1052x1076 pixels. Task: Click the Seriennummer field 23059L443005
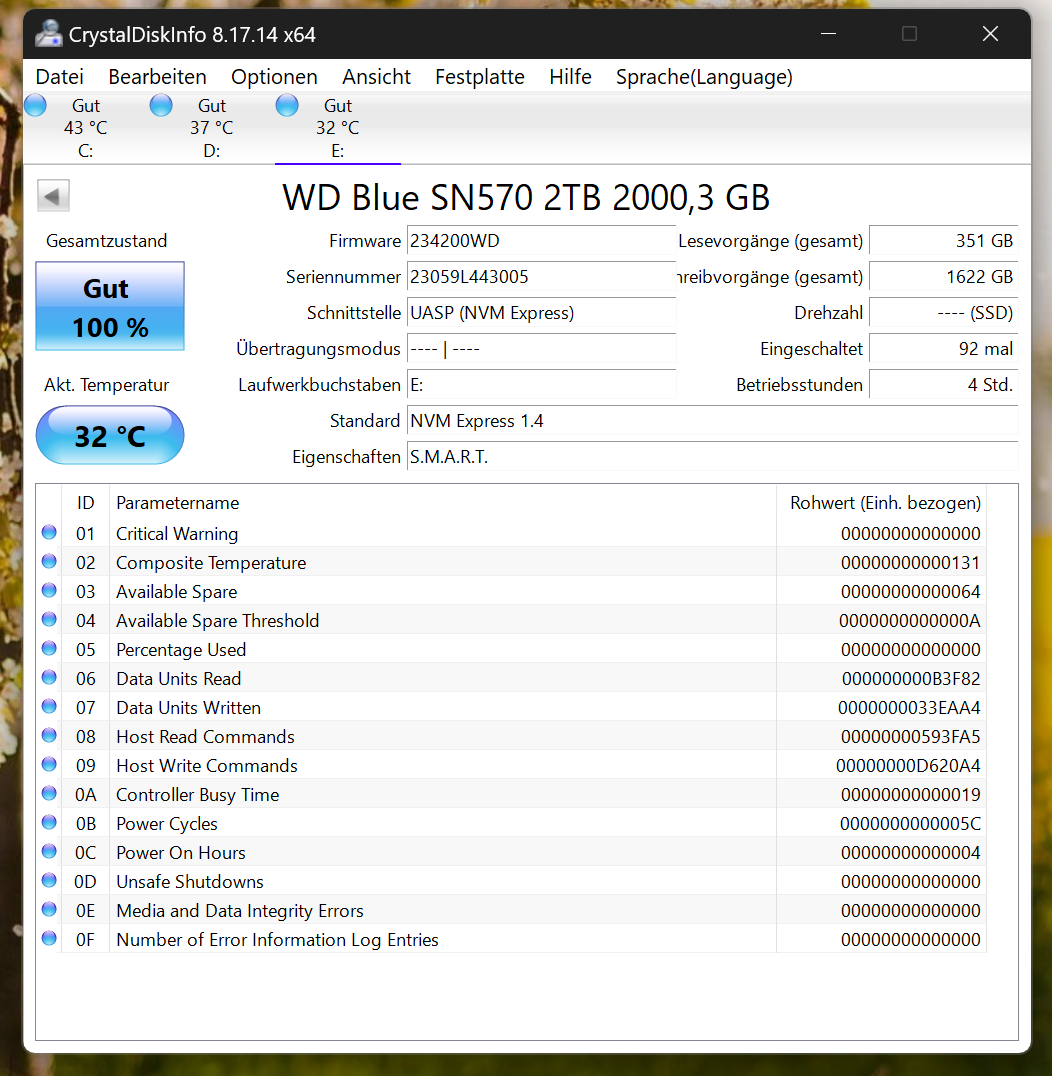pyautogui.click(x=541, y=277)
